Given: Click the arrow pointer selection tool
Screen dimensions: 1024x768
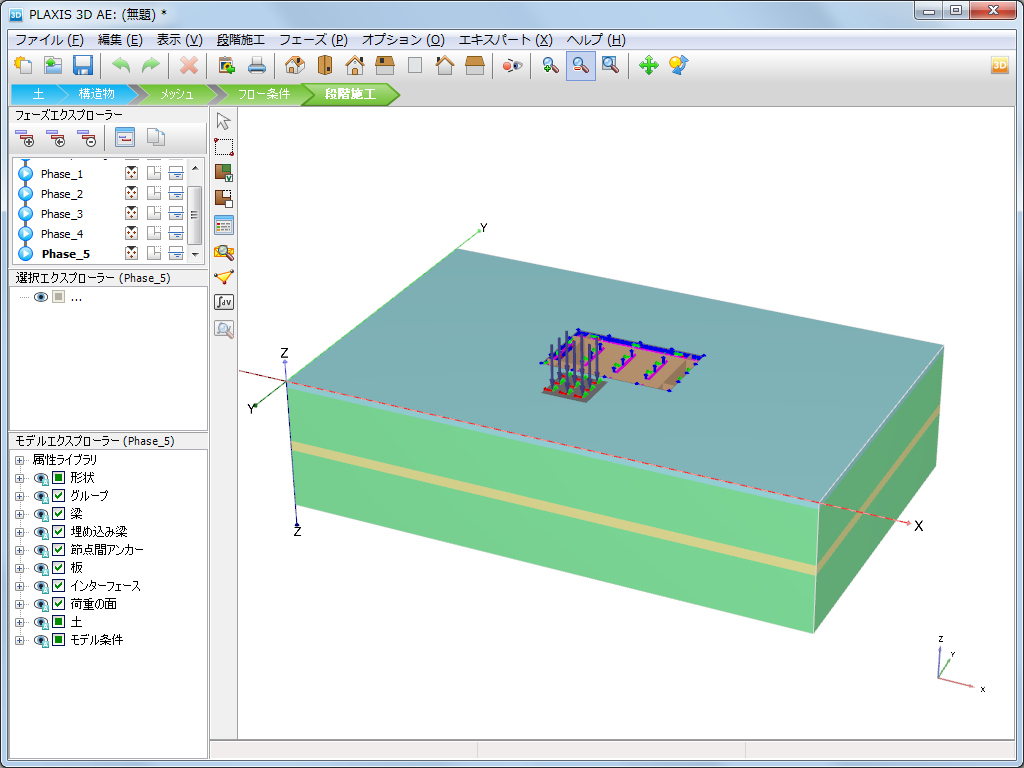Looking at the screenshot, I should pyautogui.click(x=224, y=121).
